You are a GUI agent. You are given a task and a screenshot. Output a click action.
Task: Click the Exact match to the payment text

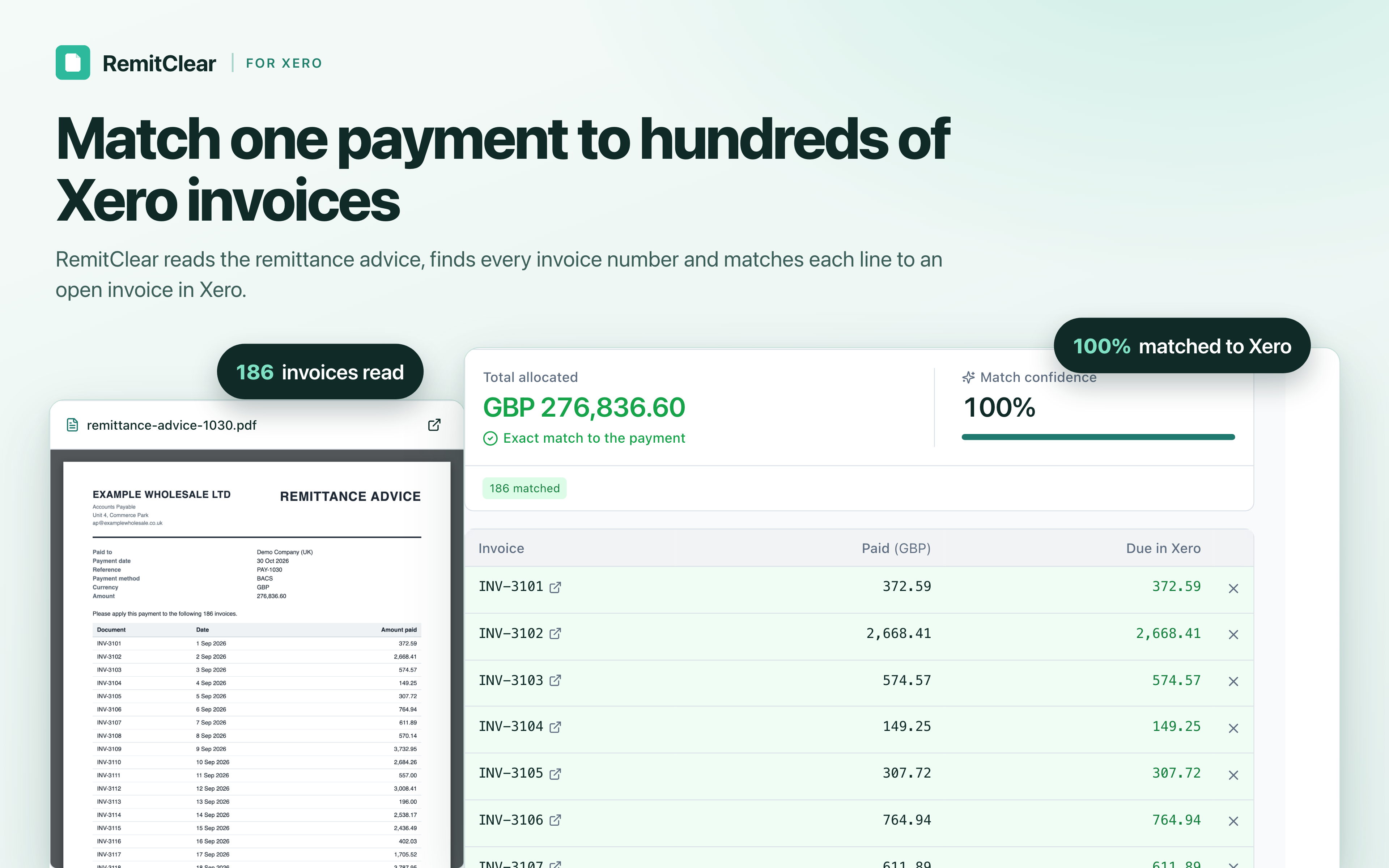[594, 438]
